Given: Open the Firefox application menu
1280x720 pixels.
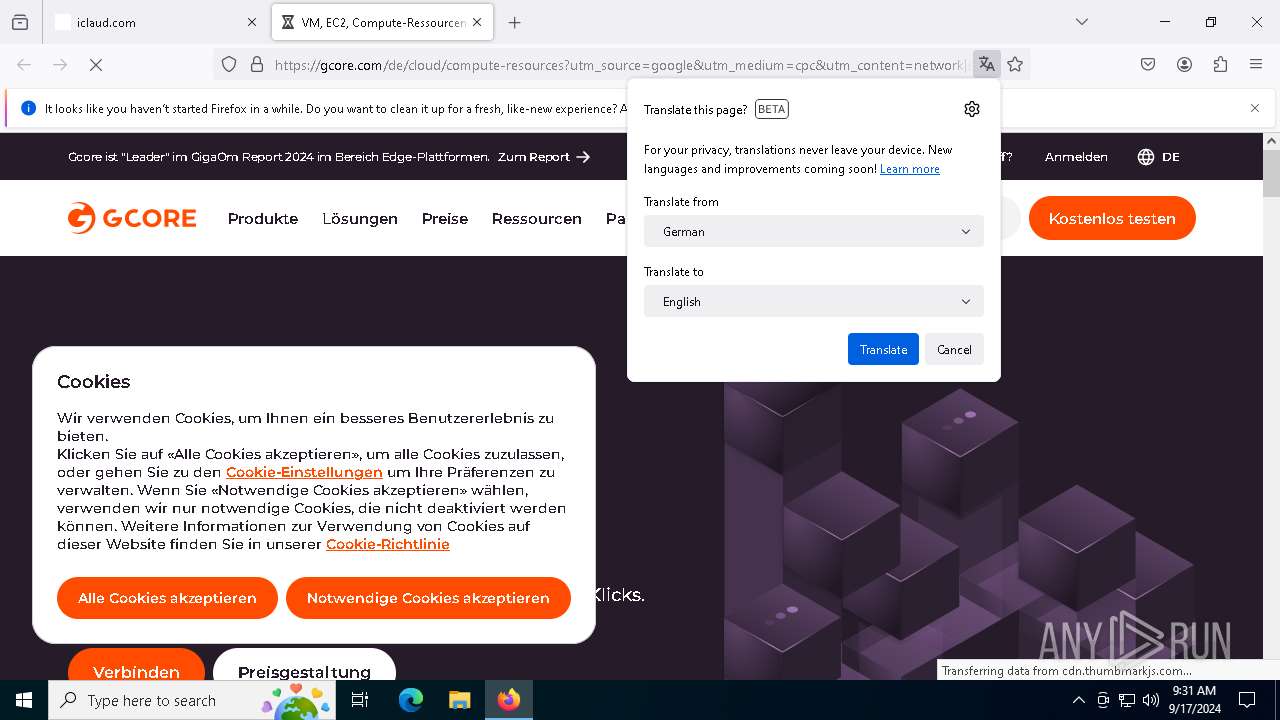Looking at the screenshot, I should 1256,64.
